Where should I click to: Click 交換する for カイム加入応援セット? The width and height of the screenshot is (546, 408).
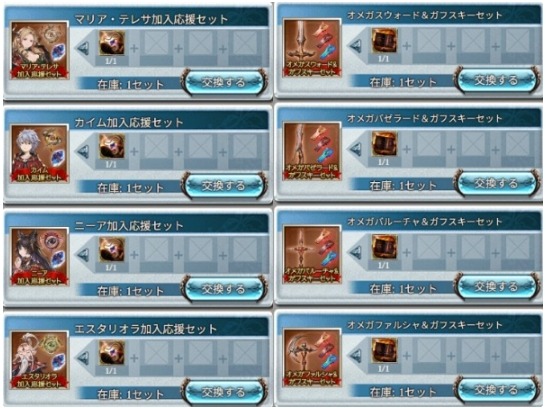(x=224, y=186)
